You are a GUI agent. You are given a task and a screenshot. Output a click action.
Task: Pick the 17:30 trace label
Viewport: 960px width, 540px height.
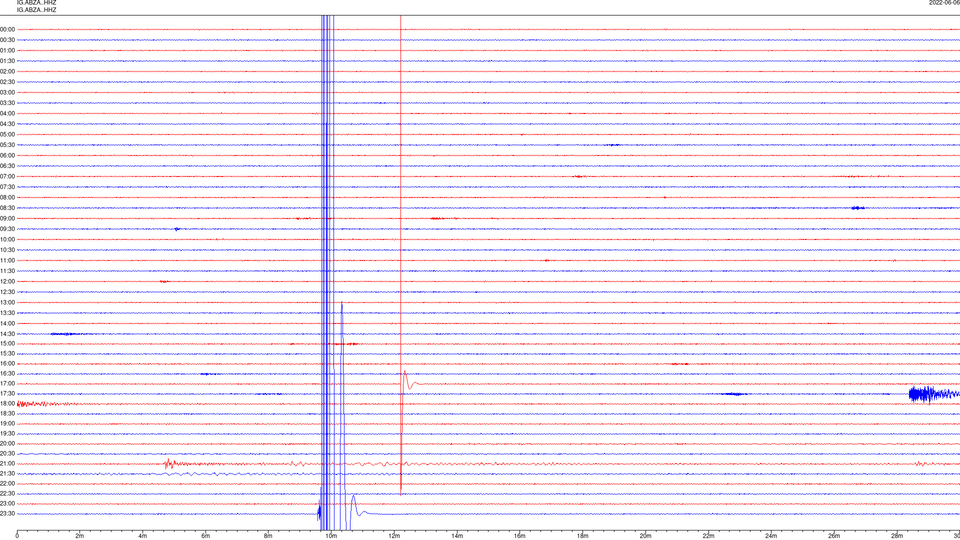pyautogui.click(x=7, y=394)
